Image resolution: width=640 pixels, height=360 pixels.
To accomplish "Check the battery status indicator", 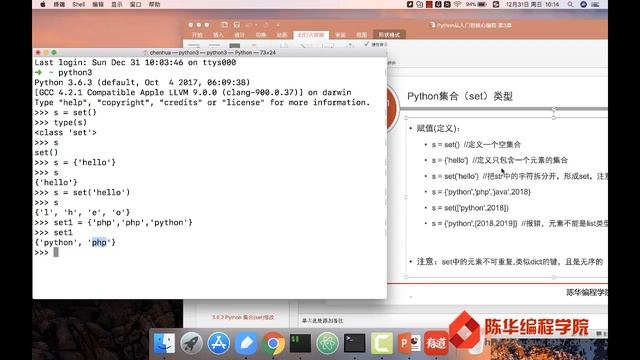I will coord(476,4).
